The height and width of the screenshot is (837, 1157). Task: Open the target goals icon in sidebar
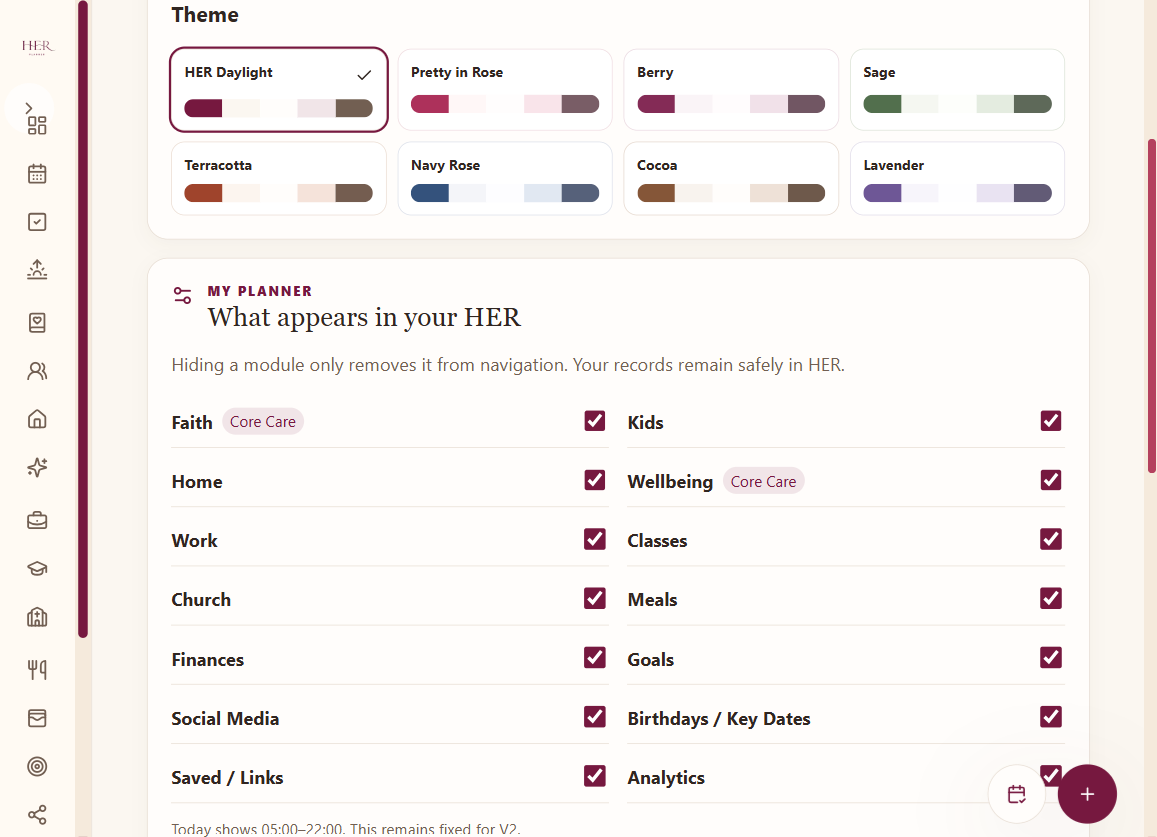(37, 766)
